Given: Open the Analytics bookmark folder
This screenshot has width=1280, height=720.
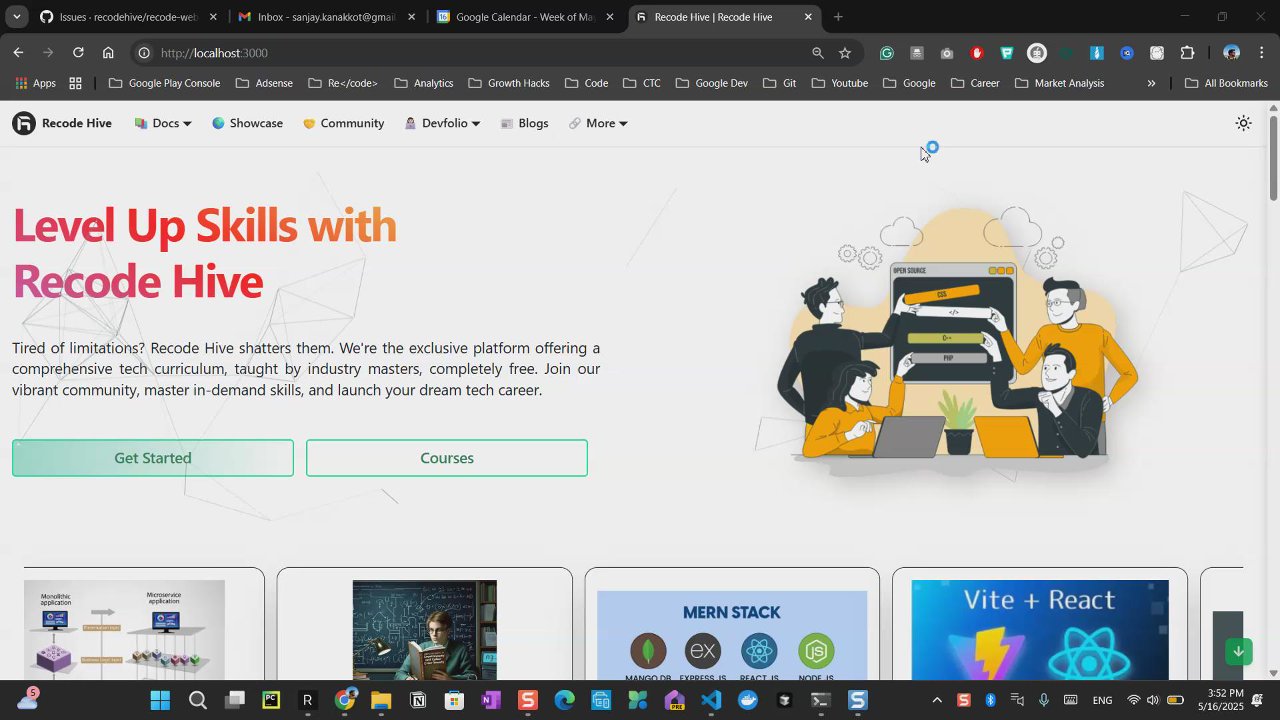Looking at the screenshot, I should pos(423,83).
